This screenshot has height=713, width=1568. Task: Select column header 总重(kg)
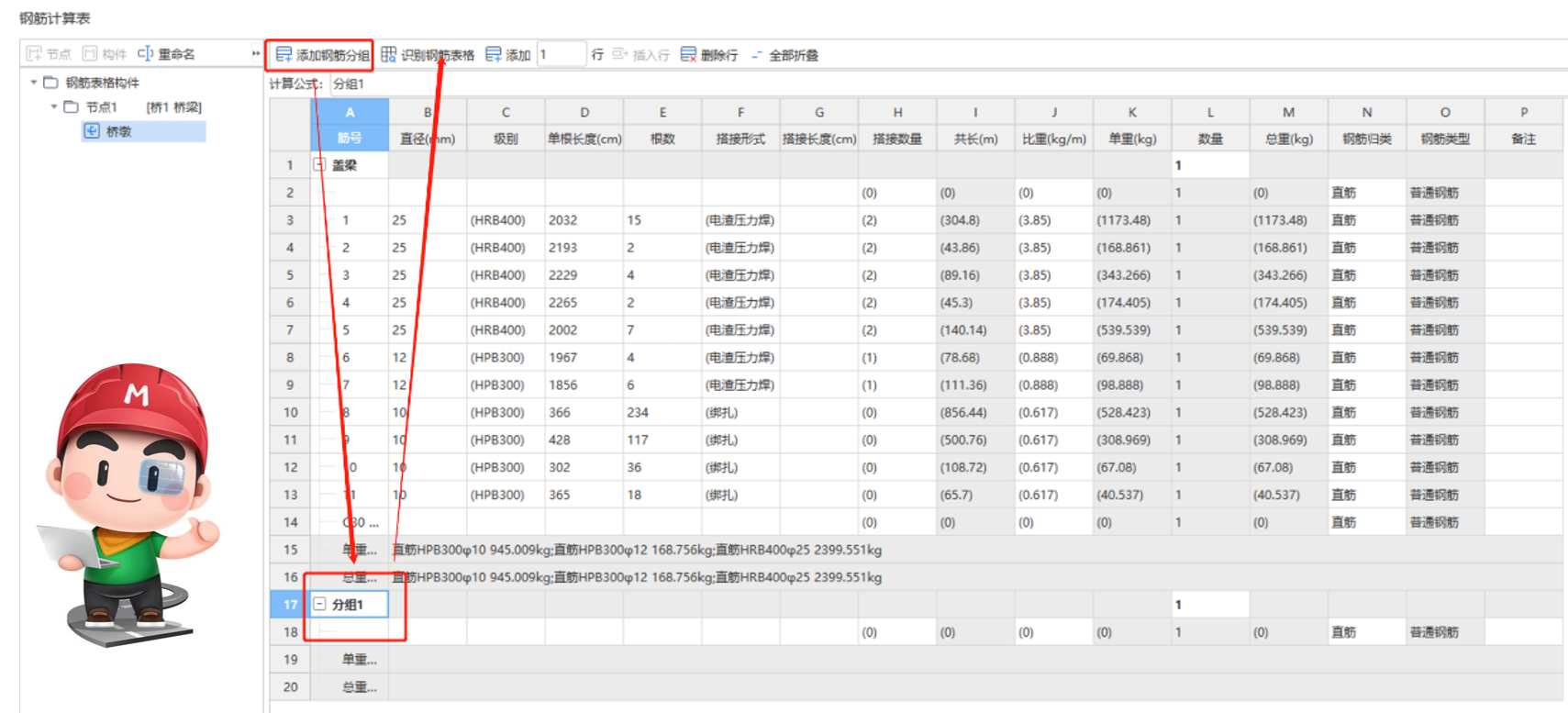coord(1288,139)
